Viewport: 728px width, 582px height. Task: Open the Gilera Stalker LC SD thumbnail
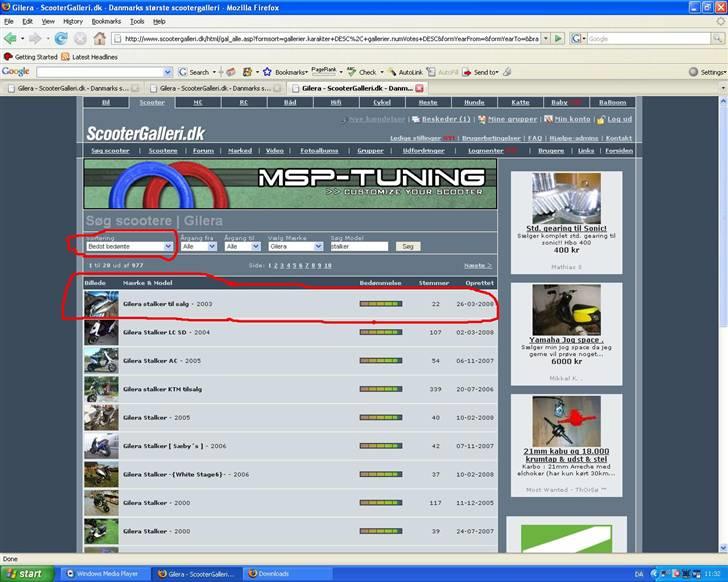(x=100, y=332)
